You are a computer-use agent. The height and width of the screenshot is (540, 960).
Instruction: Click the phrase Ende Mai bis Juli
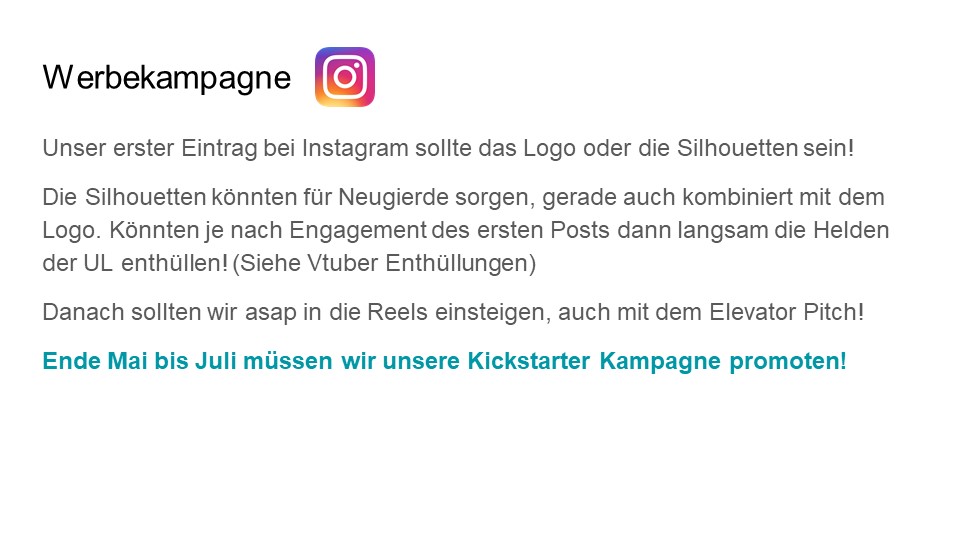pyautogui.click(x=140, y=361)
